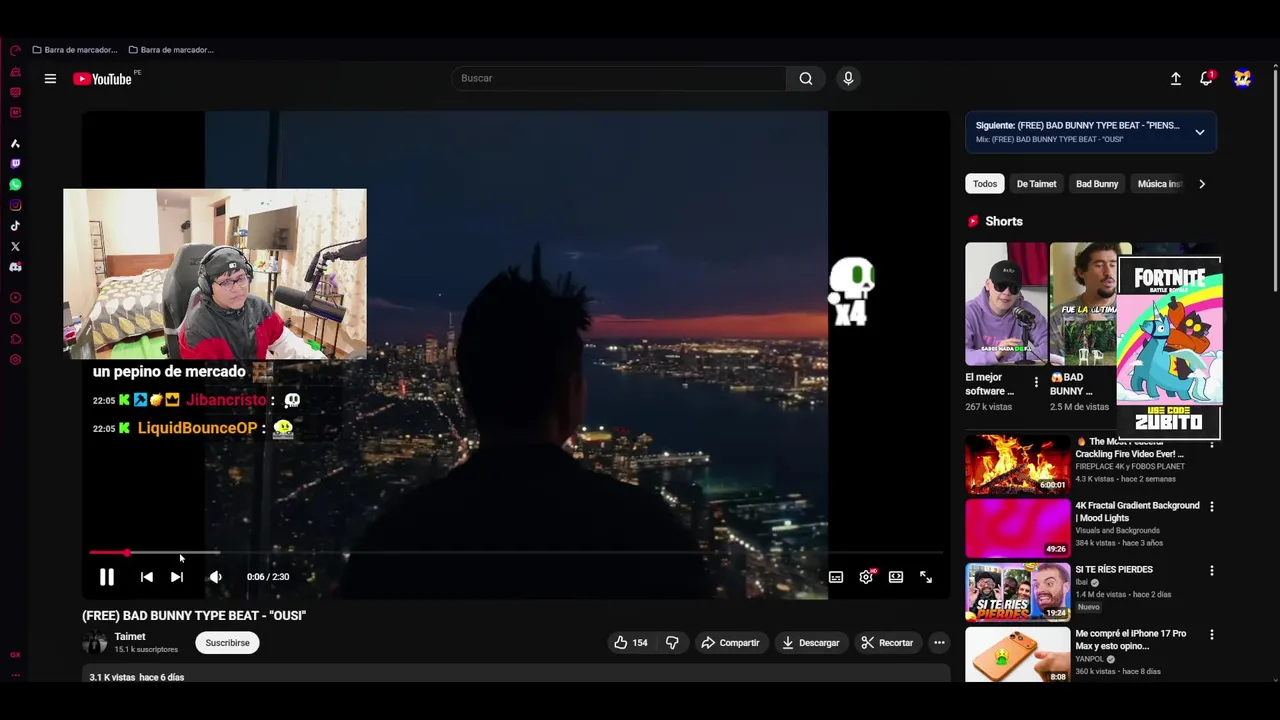Open history clock in browser sidebar
1280x720 pixels.
pyautogui.click(x=15, y=319)
